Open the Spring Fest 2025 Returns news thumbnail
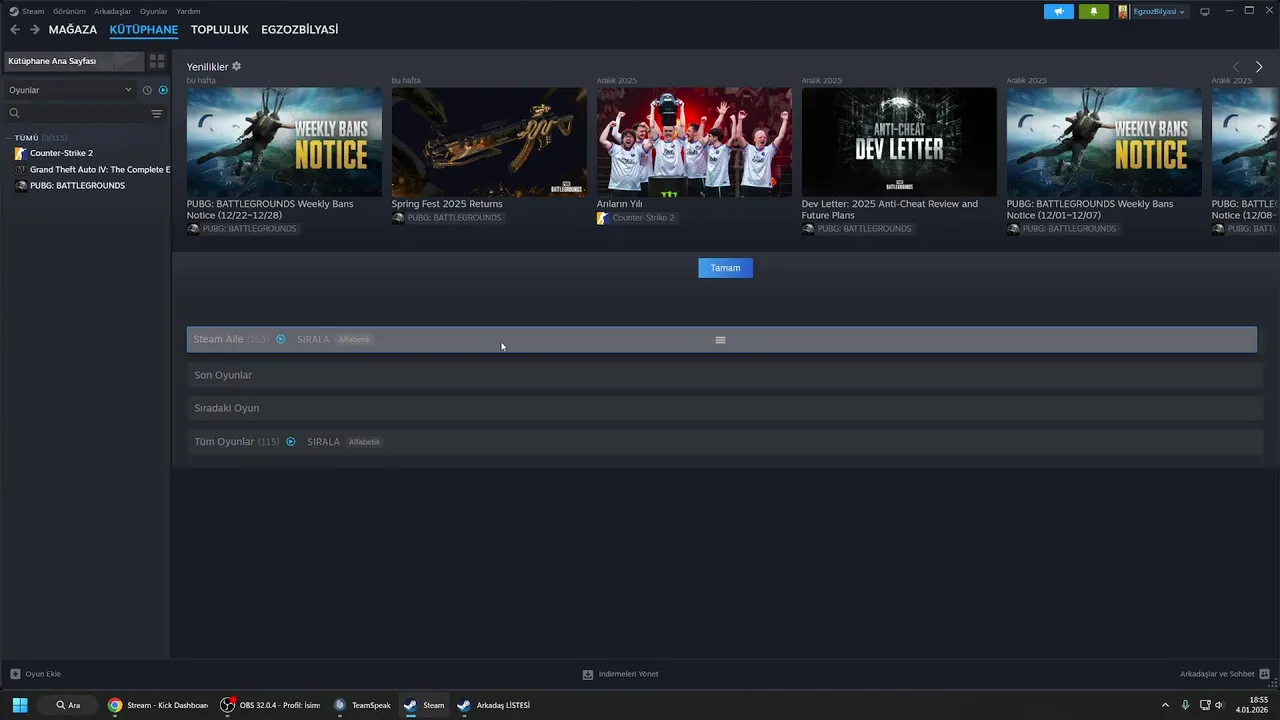The height and width of the screenshot is (720, 1280). [x=489, y=142]
